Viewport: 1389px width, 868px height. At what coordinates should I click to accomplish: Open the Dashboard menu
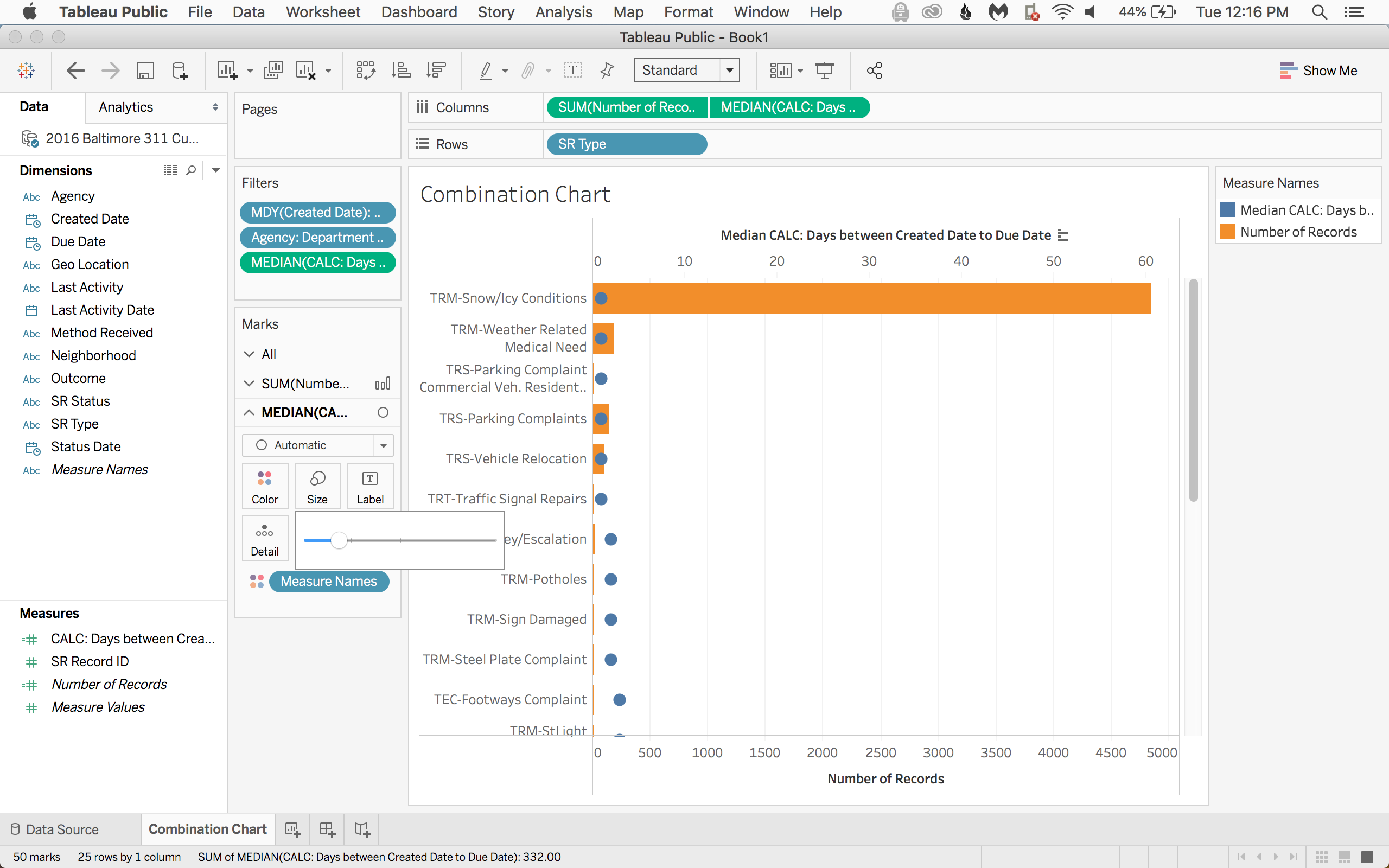click(x=419, y=12)
